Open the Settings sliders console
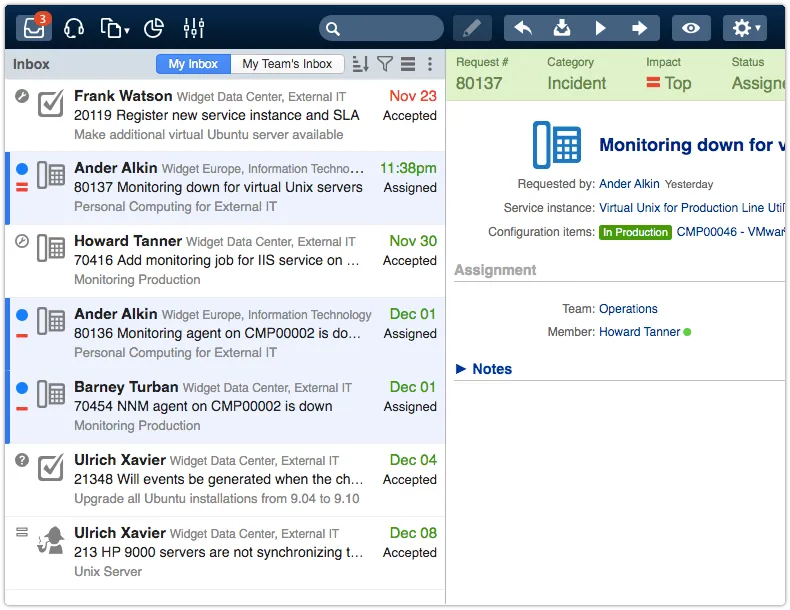The image size is (790, 610). tap(193, 28)
